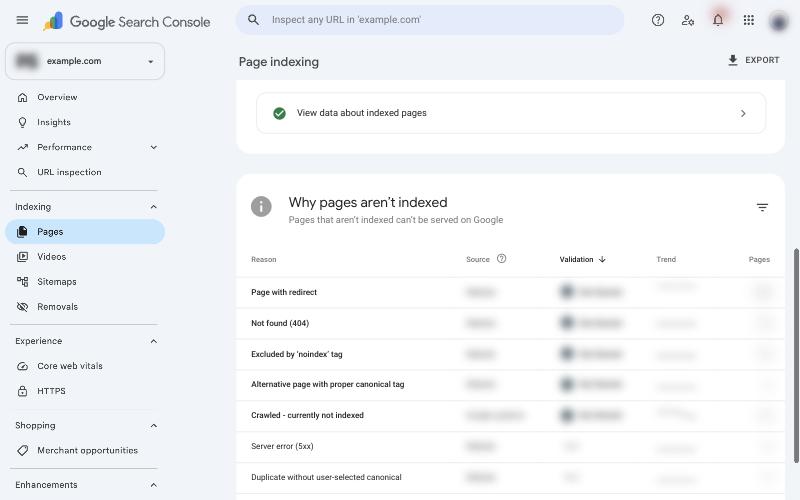The height and width of the screenshot is (500, 800).
Task: Open the Page with redirect row
Action: [510, 292]
